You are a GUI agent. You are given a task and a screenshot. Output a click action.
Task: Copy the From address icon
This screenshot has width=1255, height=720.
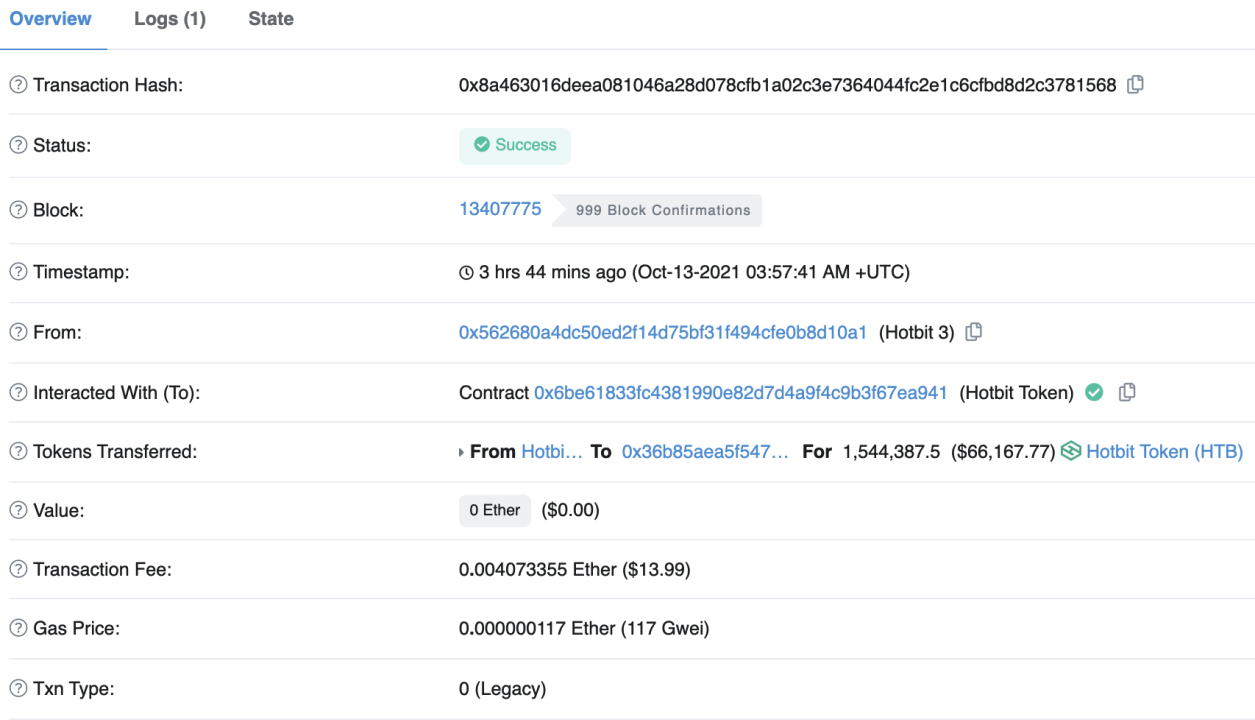pos(973,332)
